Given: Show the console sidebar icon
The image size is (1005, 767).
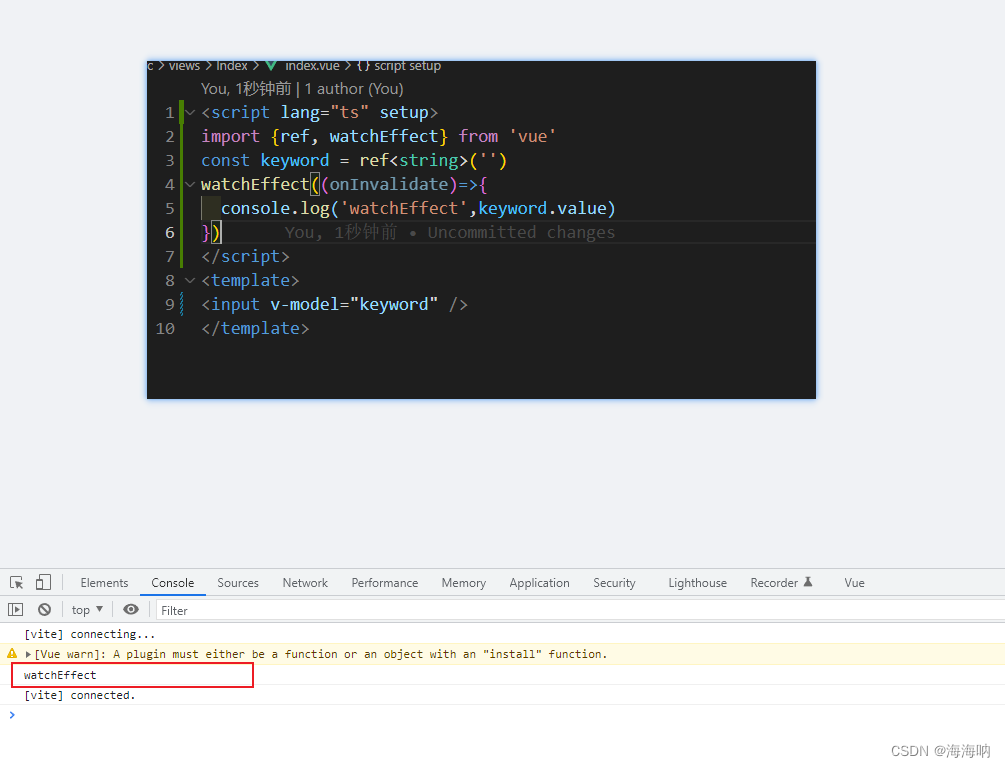Looking at the screenshot, I should click(x=15, y=609).
